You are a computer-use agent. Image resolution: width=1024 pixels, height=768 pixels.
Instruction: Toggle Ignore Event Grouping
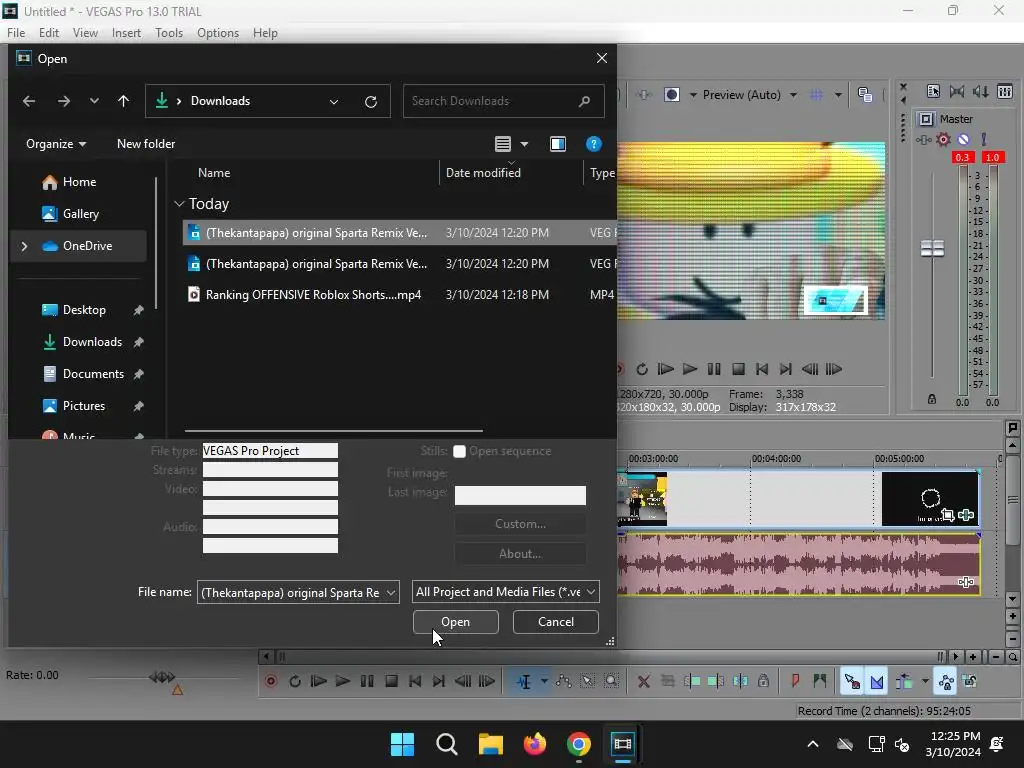tap(970, 681)
